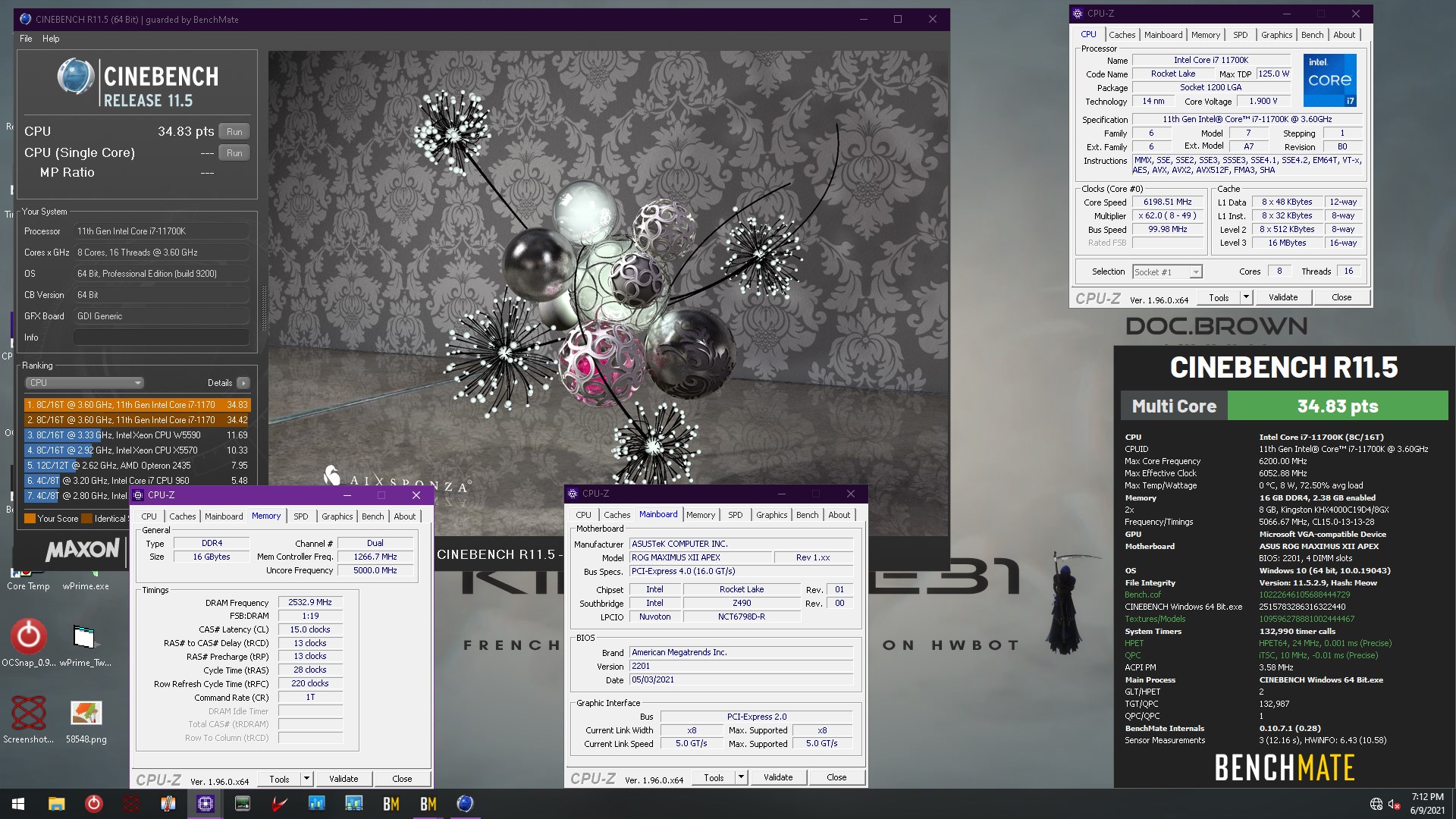The image size is (1456, 819).
Task: Click Validate in Mainboard CPU-Z window
Action: pyautogui.click(x=777, y=777)
